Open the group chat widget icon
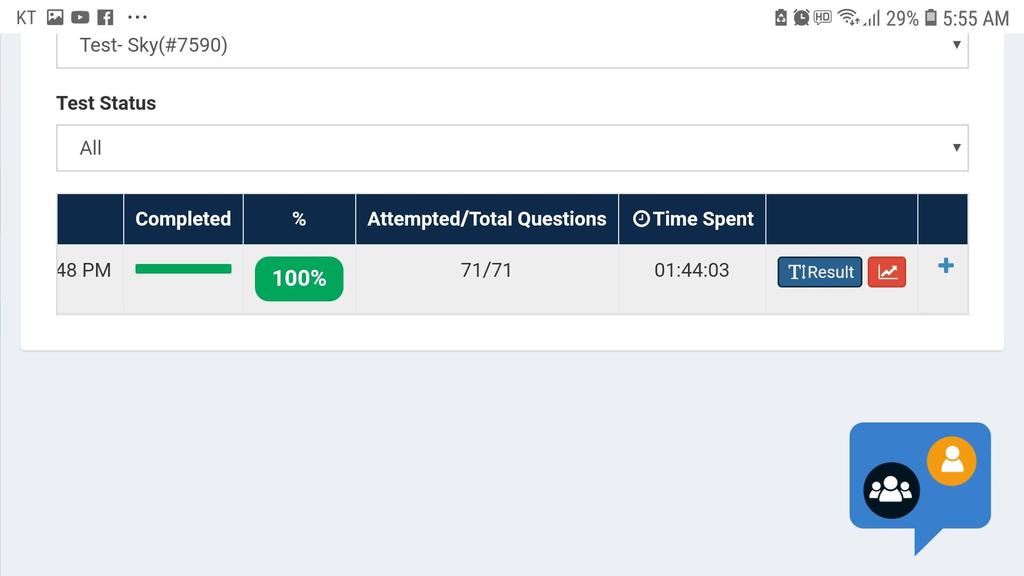Screen dimensions: 1024x576 point(891,490)
